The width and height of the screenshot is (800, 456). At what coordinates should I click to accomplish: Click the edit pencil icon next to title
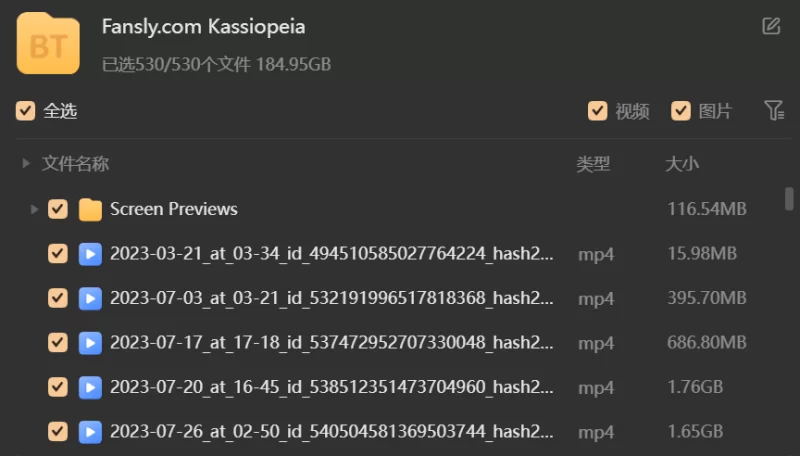point(771,26)
